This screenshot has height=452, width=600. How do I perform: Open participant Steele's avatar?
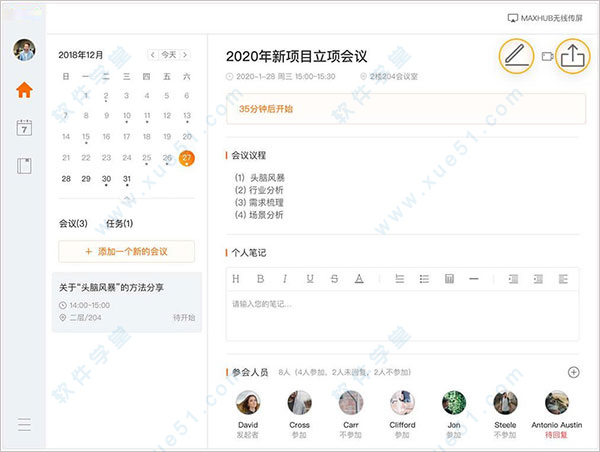[x=505, y=403]
